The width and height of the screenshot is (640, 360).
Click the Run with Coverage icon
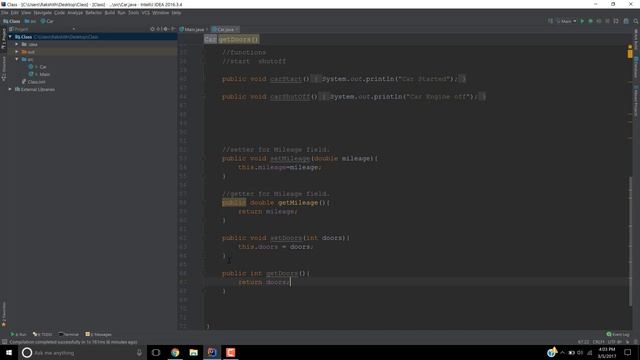(x=599, y=21)
